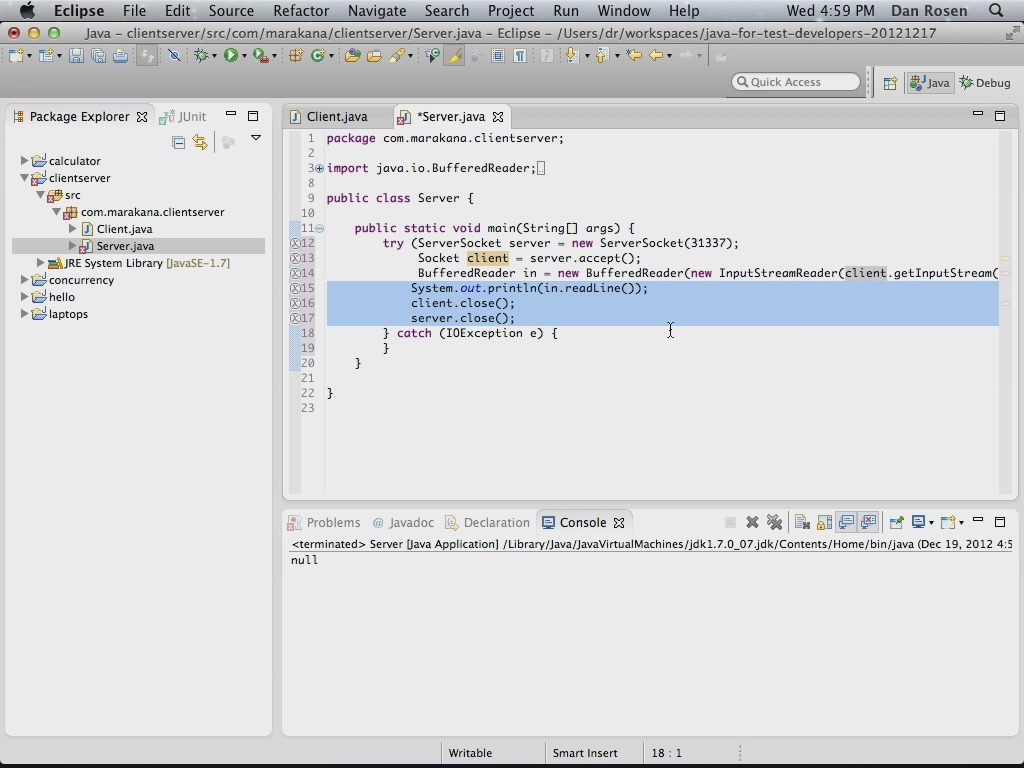Click the Next Annotation arrow icon
1024x768 pixels.
click(572, 56)
